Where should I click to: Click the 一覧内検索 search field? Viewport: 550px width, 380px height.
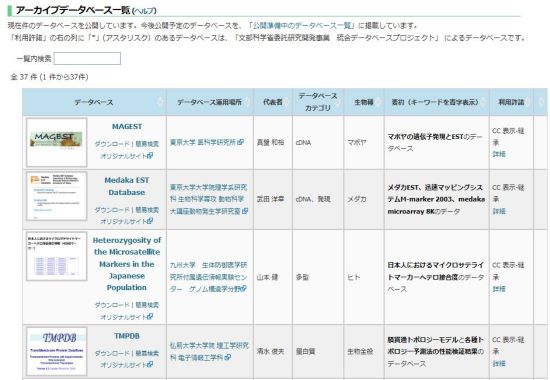pos(87,58)
